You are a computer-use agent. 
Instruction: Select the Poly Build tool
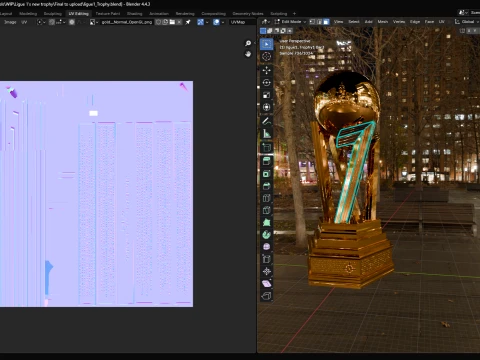point(266,222)
